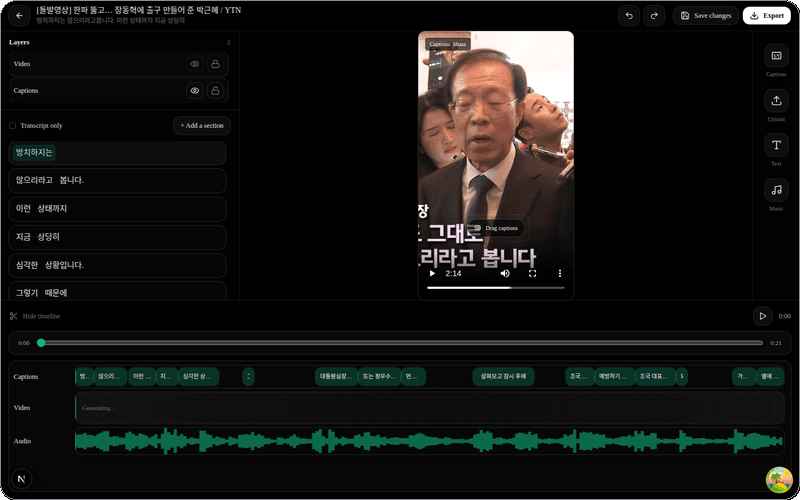Mute the preview volume
Viewport: 800px width, 500px height.
tap(505, 273)
